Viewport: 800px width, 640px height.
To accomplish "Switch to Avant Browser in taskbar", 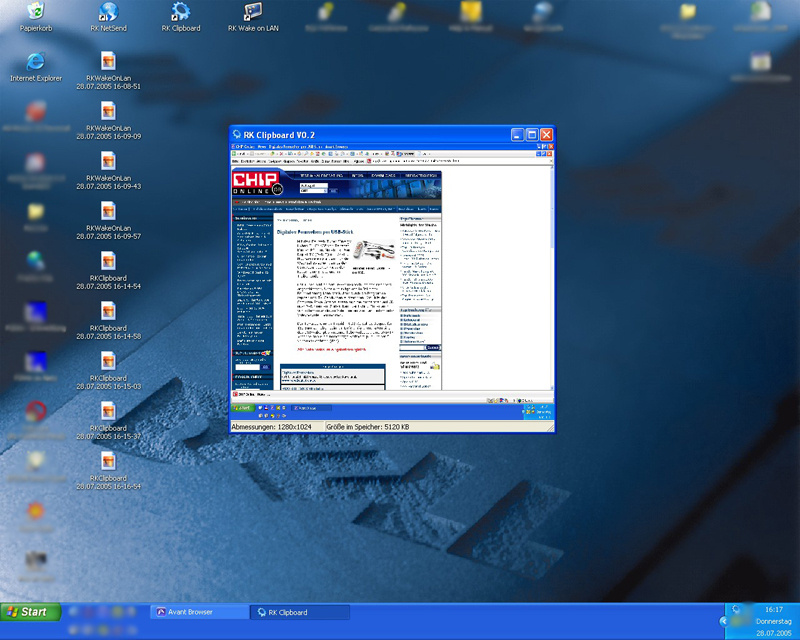I will click(195, 612).
